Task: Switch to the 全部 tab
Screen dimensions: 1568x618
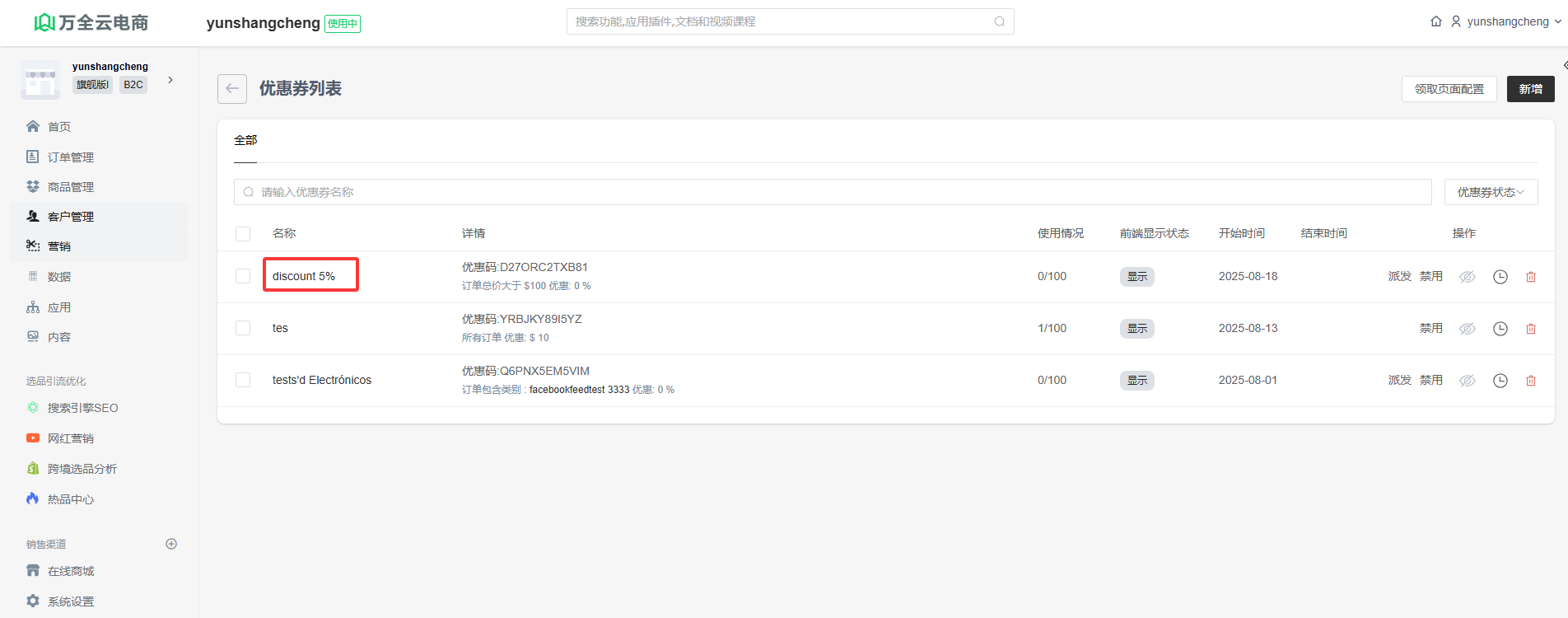Action: point(245,140)
